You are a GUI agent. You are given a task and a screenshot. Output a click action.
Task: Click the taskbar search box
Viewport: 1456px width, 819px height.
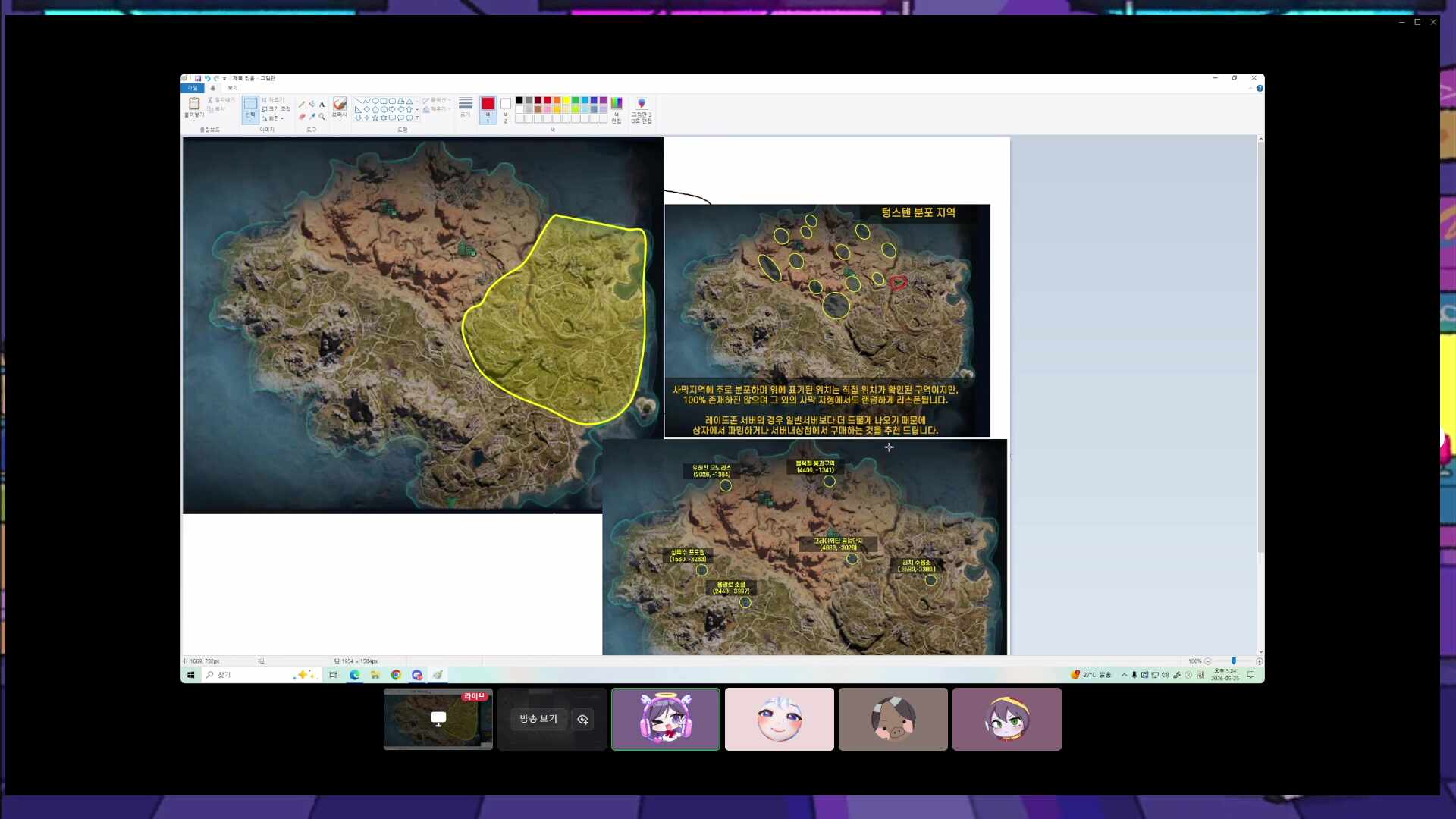pyautogui.click(x=262, y=675)
